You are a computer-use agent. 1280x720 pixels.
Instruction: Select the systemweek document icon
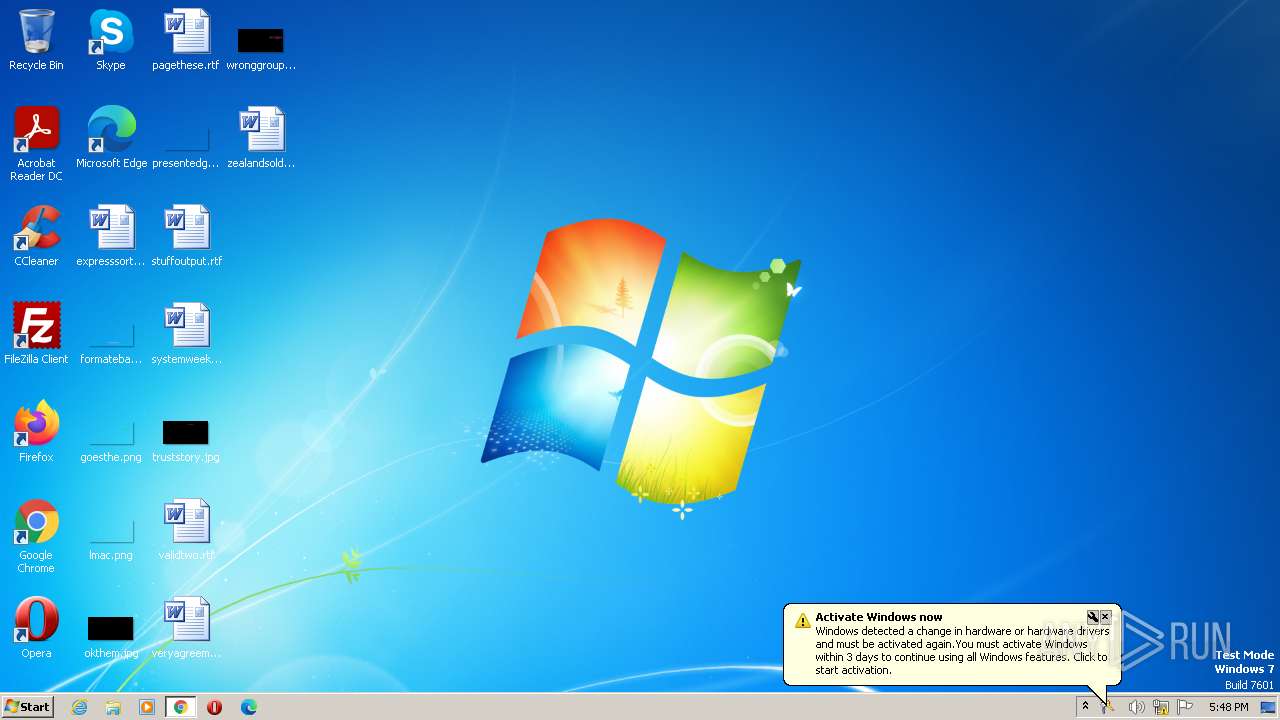click(186, 334)
